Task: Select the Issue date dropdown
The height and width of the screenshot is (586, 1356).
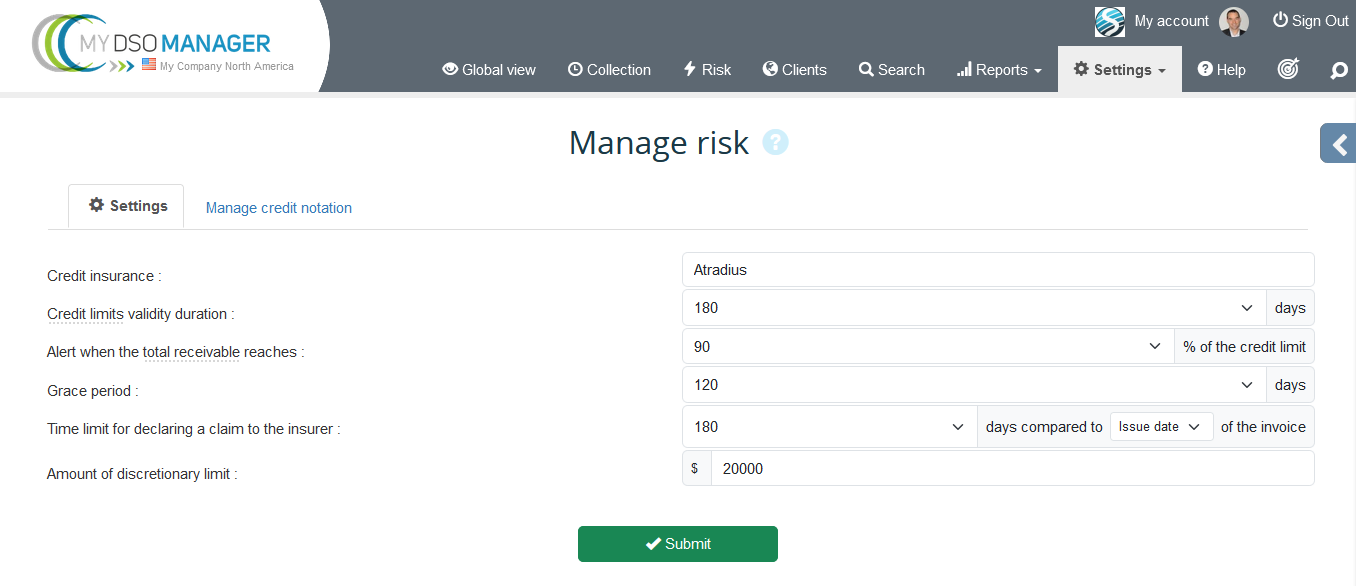Action: point(1161,427)
